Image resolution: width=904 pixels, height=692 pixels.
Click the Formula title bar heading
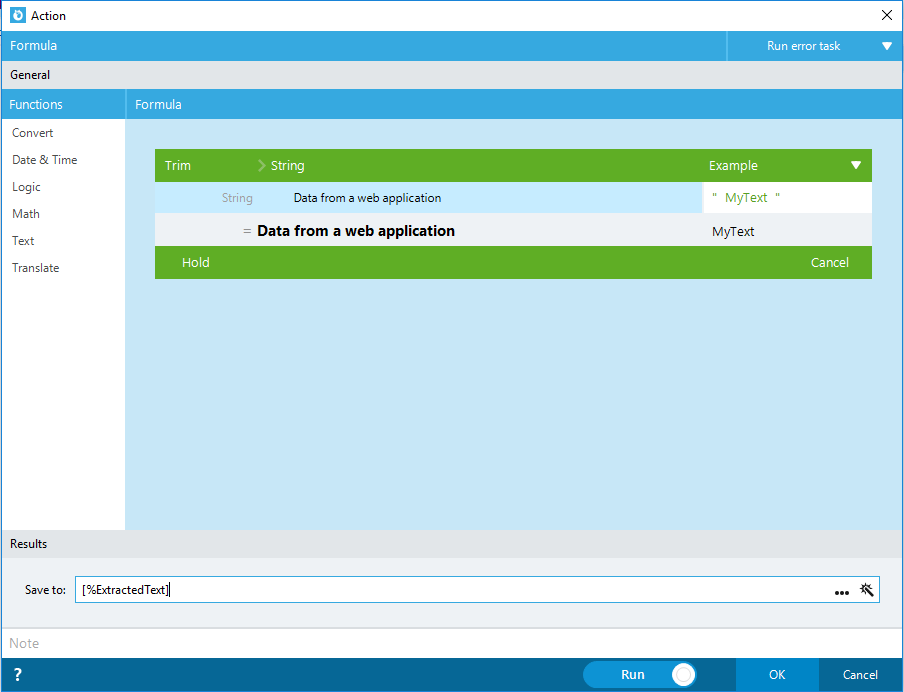33,46
